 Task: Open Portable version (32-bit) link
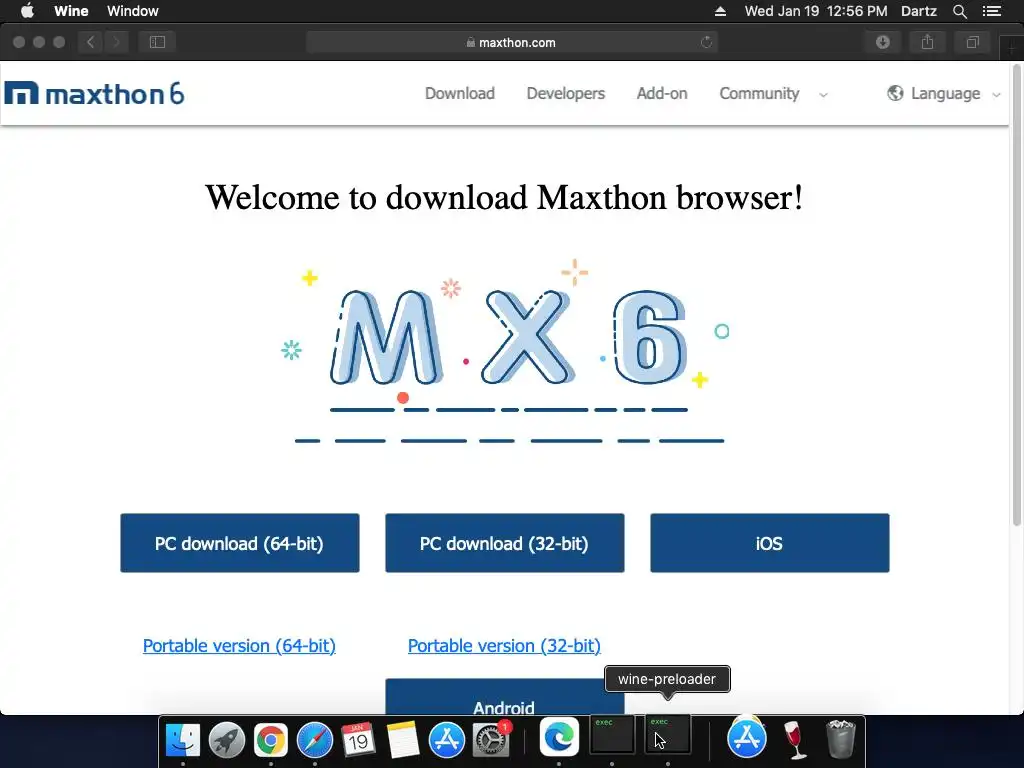[504, 646]
